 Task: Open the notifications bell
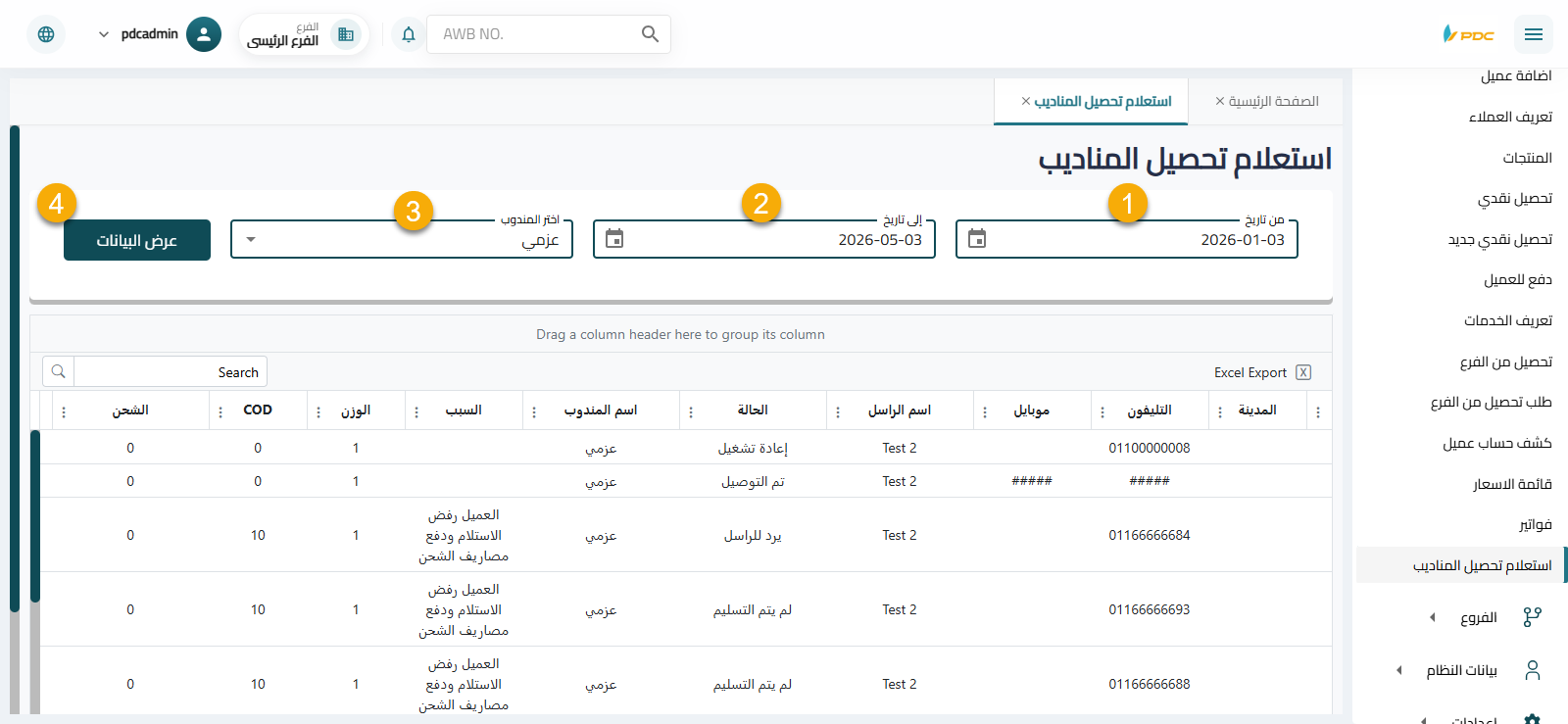pos(409,34)
